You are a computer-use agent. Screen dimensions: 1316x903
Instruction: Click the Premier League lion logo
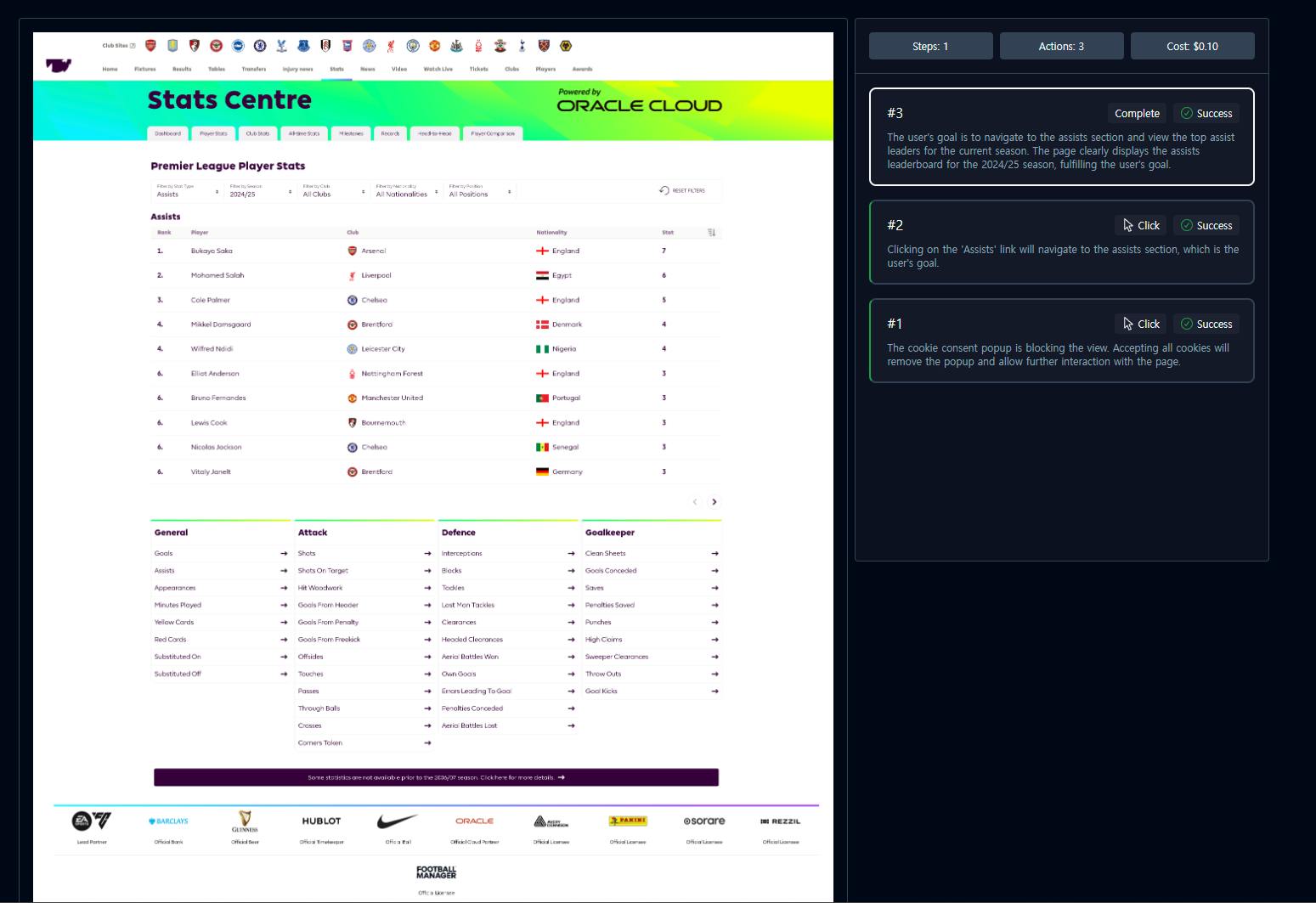[59, 65]
